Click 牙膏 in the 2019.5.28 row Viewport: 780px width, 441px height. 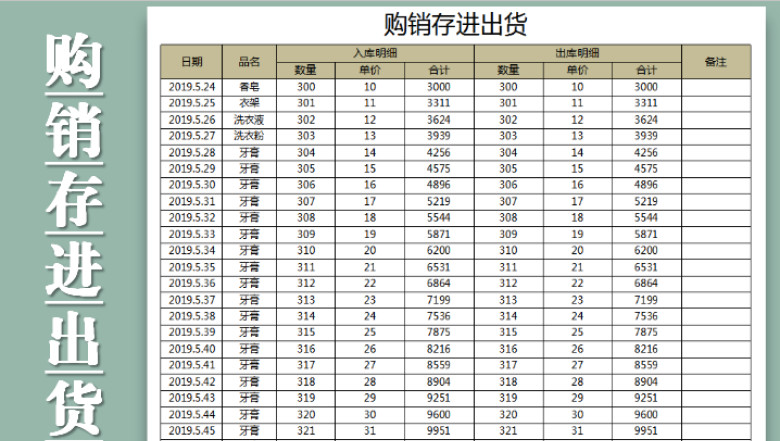click(249, 153)
